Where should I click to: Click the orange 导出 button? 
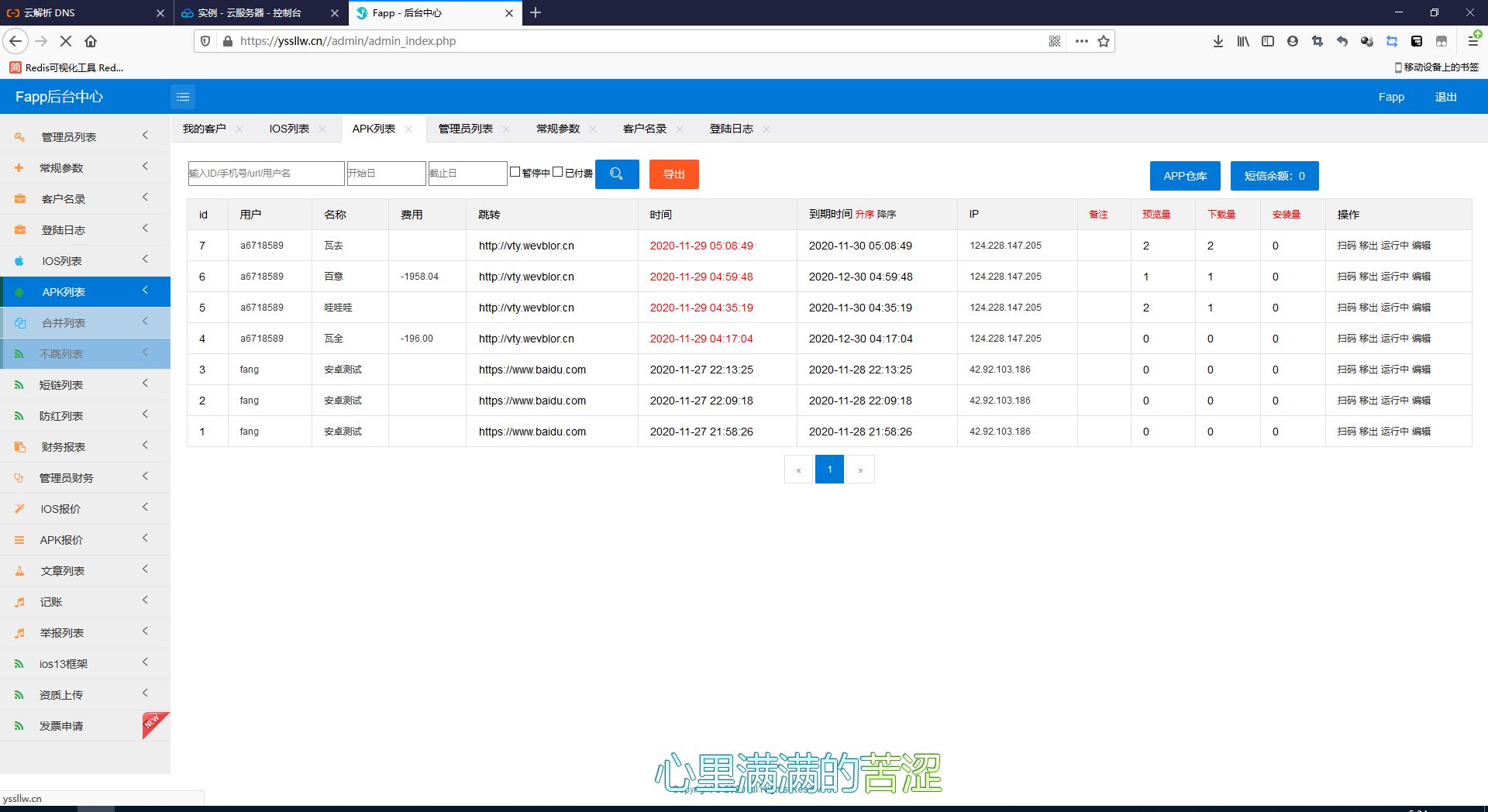674,174
